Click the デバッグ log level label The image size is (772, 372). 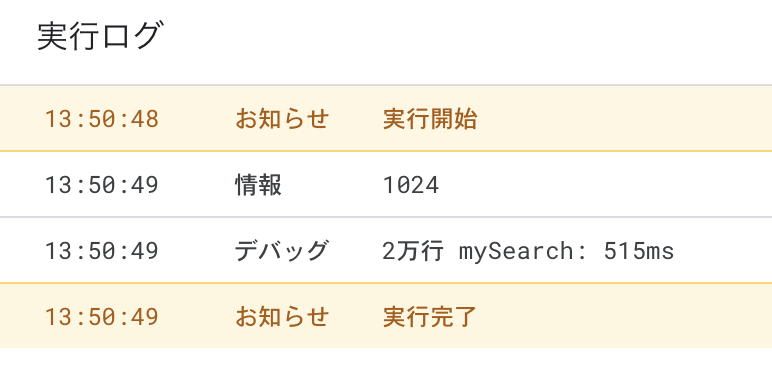click(282, 250)
